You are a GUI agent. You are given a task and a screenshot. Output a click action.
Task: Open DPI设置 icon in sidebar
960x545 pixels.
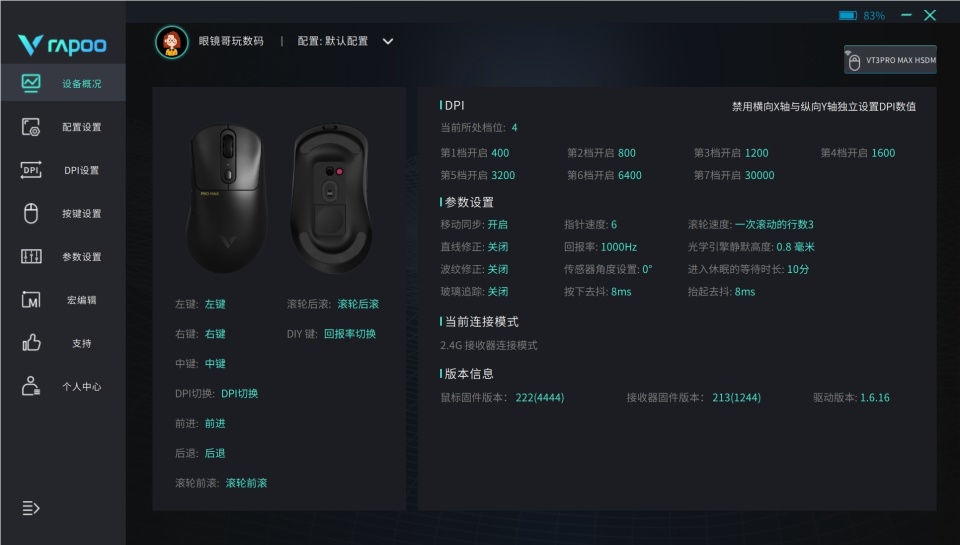pyautogui.click(x=31, y=170)
